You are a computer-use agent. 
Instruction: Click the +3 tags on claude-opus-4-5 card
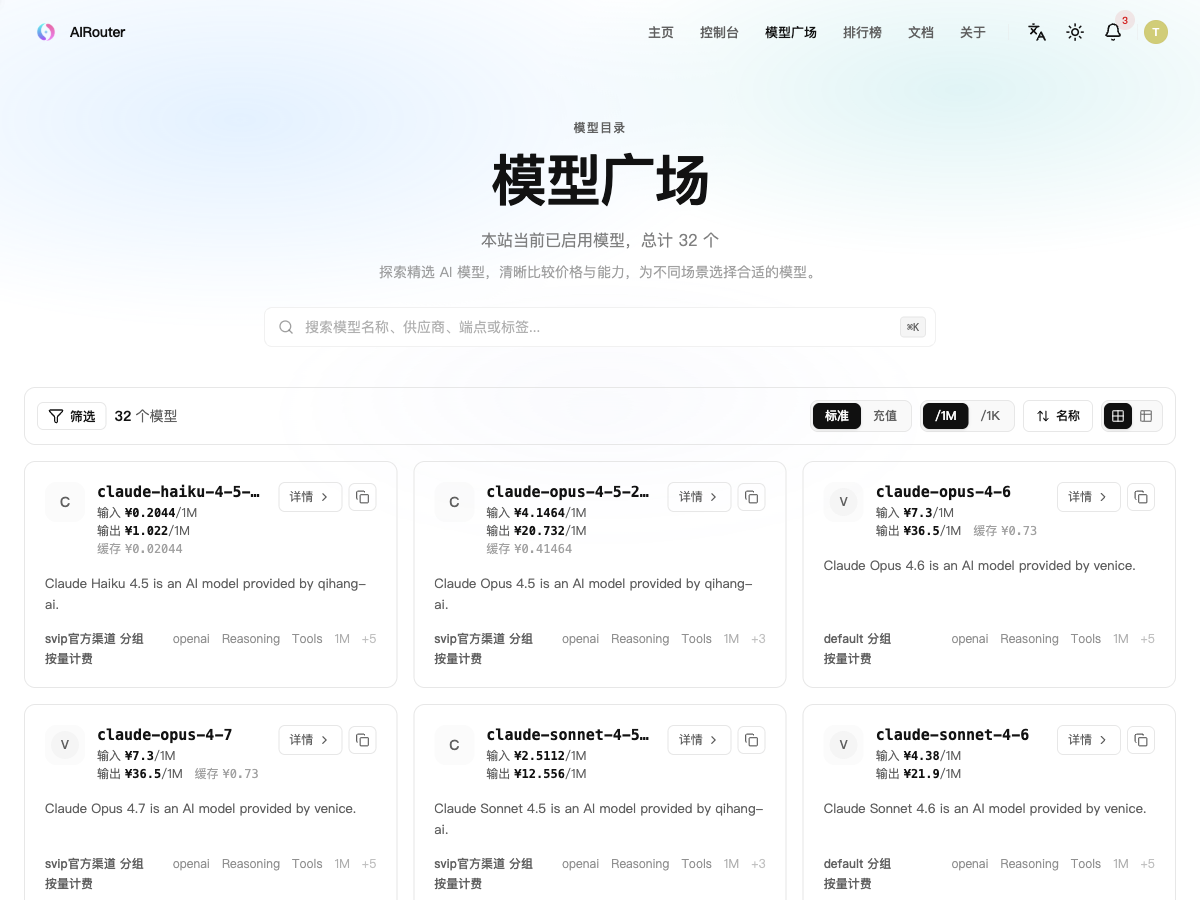coord(758,639)
